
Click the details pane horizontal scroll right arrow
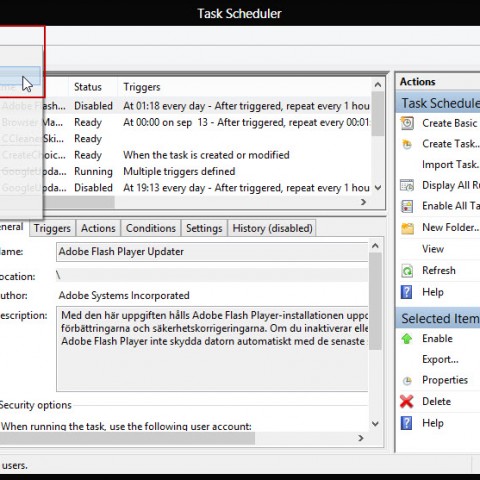tap(361, 438)
